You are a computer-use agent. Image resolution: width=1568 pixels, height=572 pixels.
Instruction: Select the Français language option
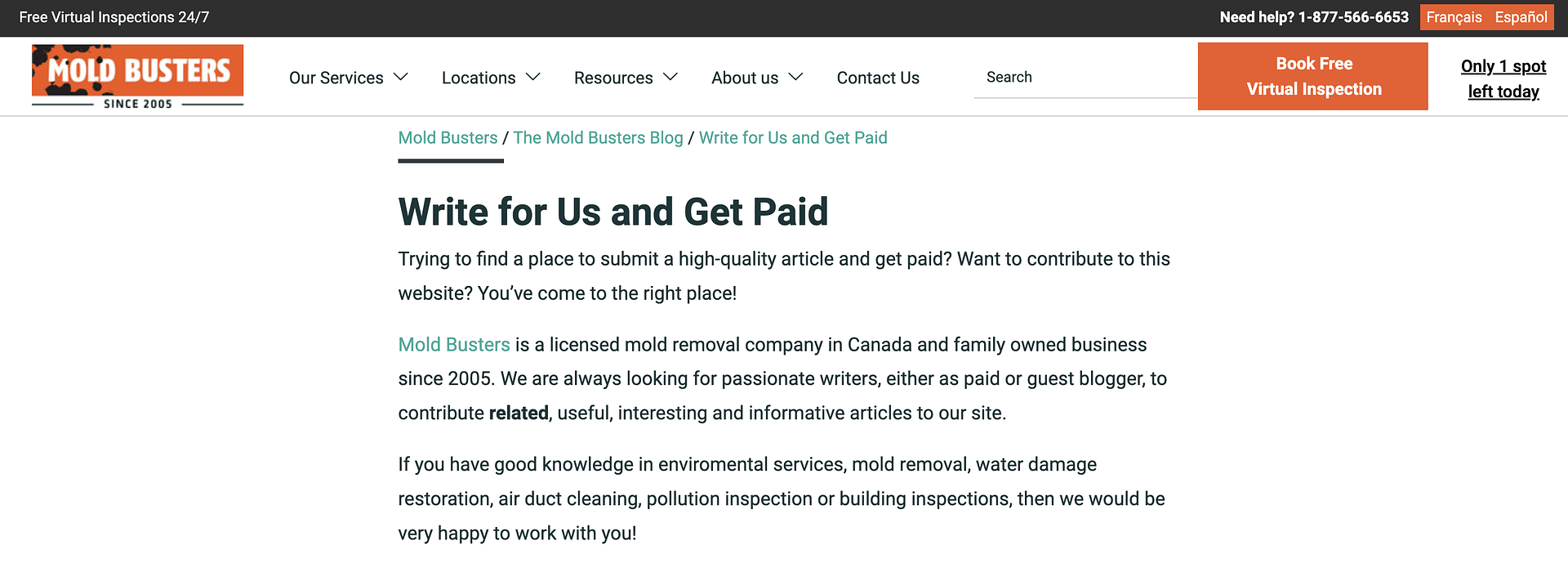pos(1454,17)
